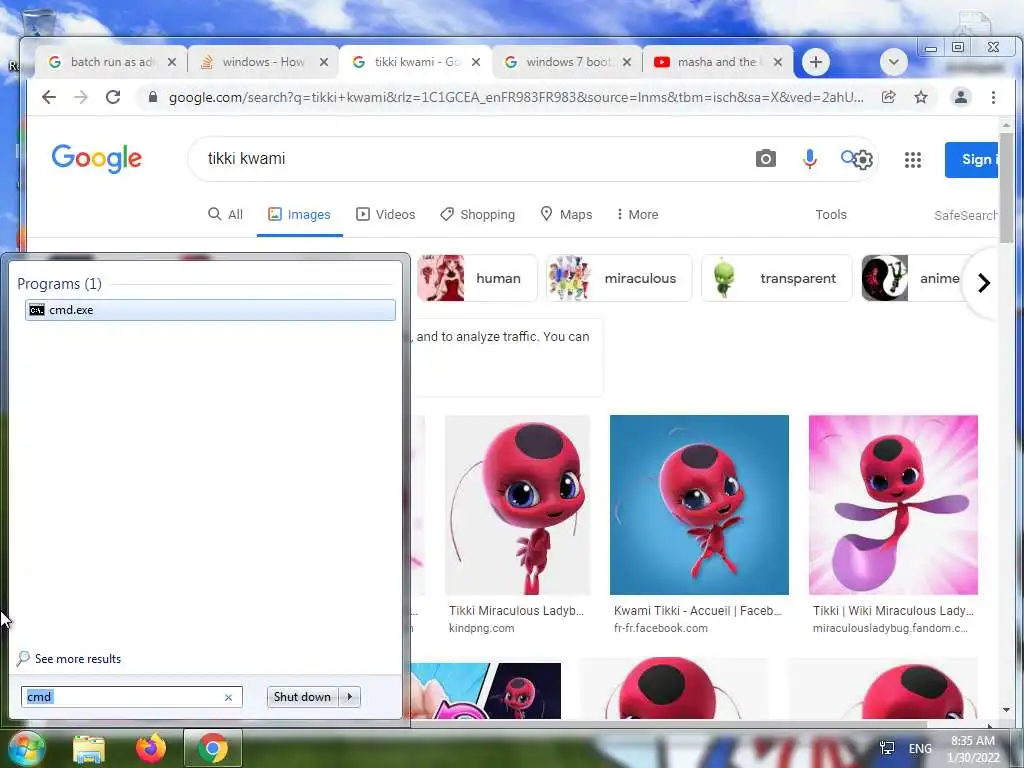
Task: Select the 'miraculous' related search chip
Action: [x=619, y=278]
